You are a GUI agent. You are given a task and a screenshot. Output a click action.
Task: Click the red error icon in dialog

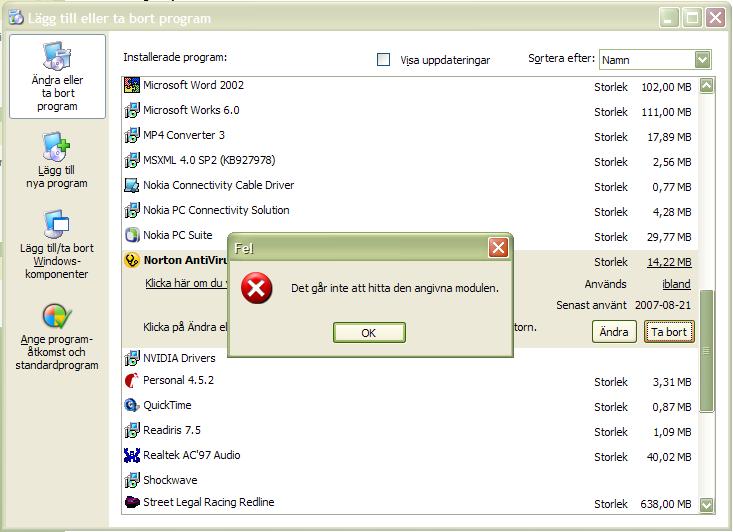click(x=257, y=288)
